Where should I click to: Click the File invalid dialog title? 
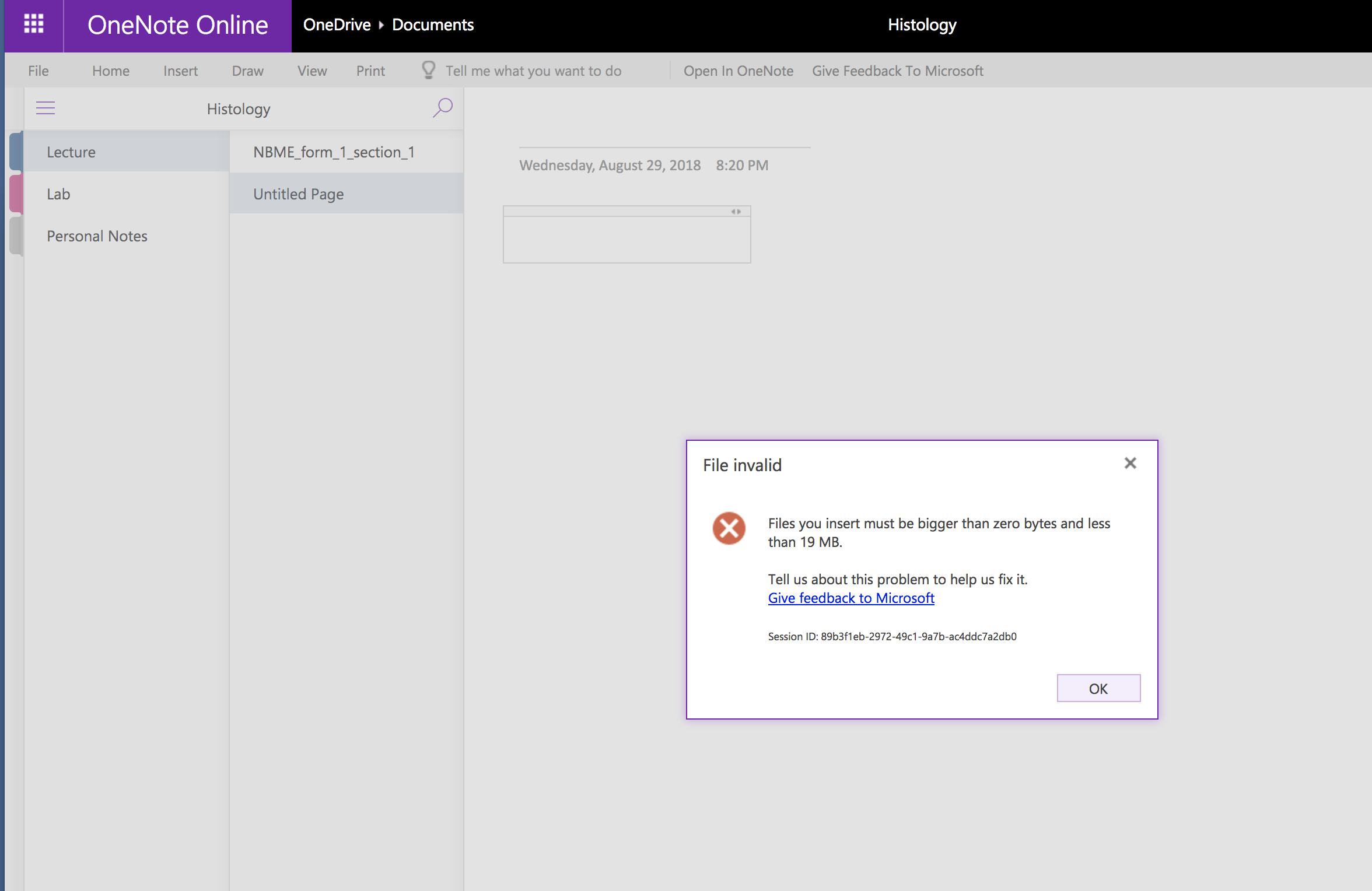pos(742,465)
